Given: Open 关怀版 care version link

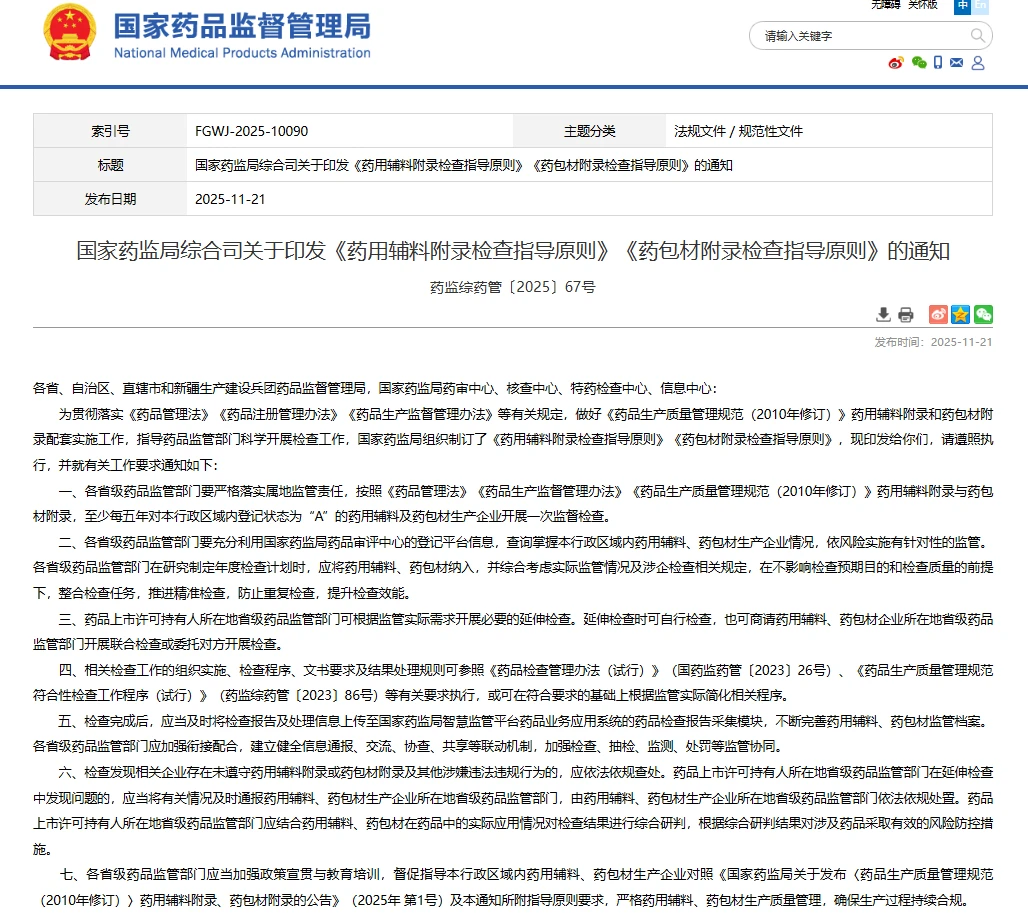Looking at the screenshot, I should click(x=922, y=5).
